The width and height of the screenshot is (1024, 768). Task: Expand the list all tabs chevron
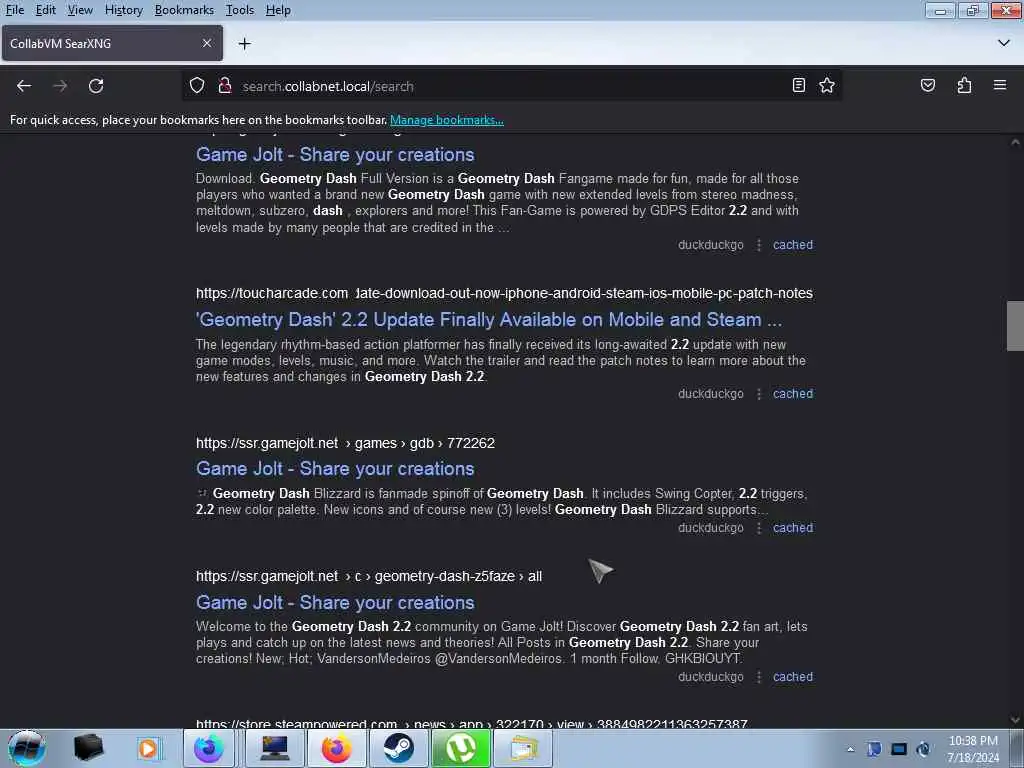click(x=1004, y=43)
